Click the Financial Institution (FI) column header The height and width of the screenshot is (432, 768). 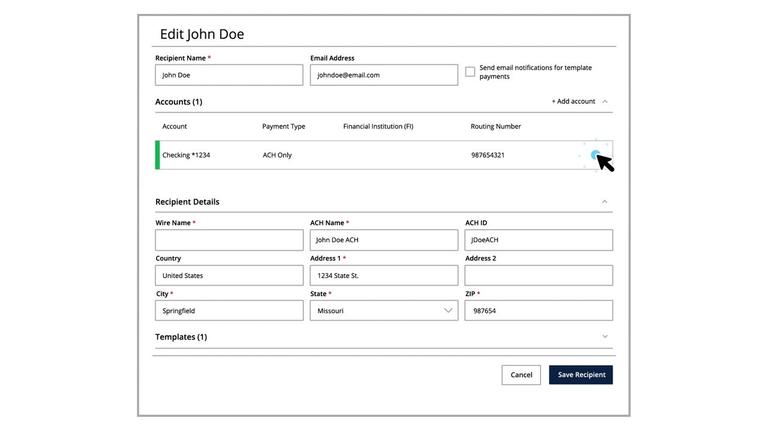378,126
